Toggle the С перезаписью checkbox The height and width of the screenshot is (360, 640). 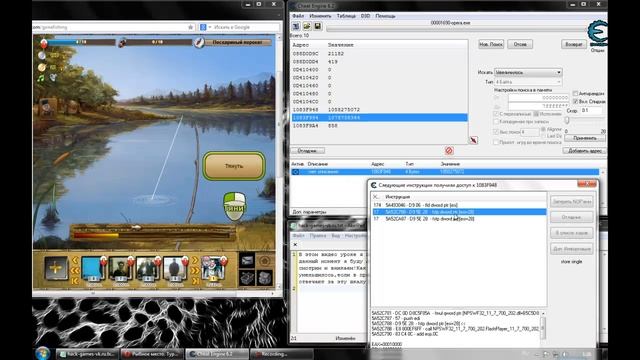tap(496, 114)
